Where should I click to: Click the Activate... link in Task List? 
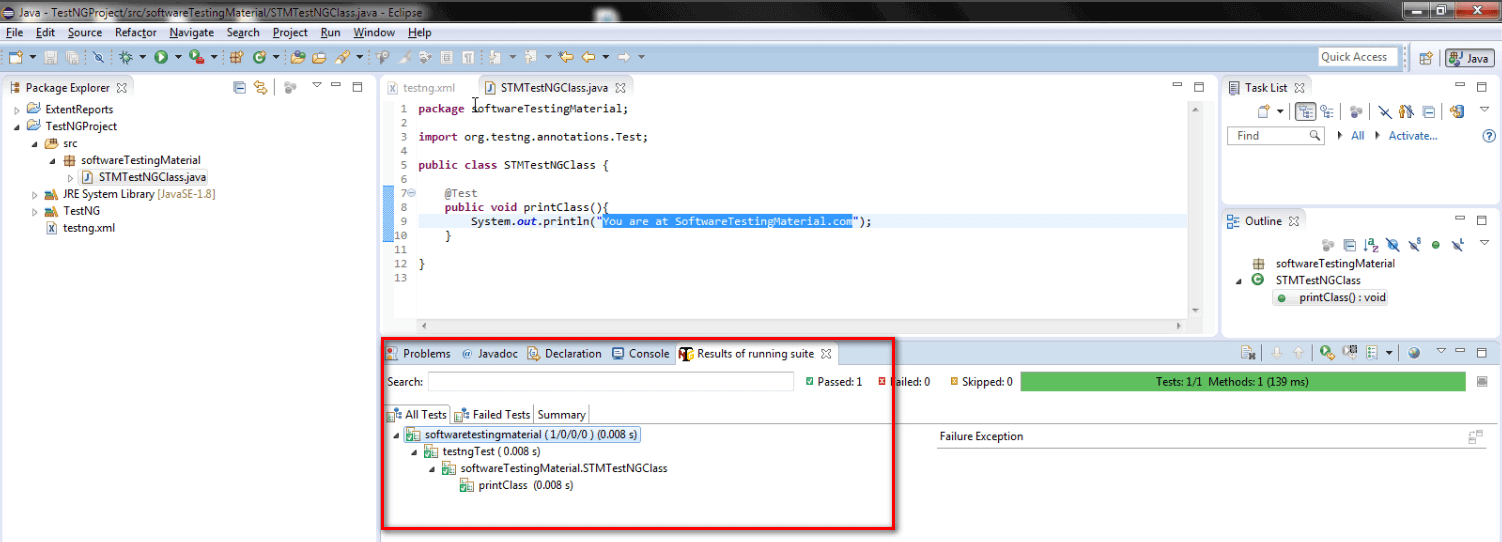(x=1413, y=136)
